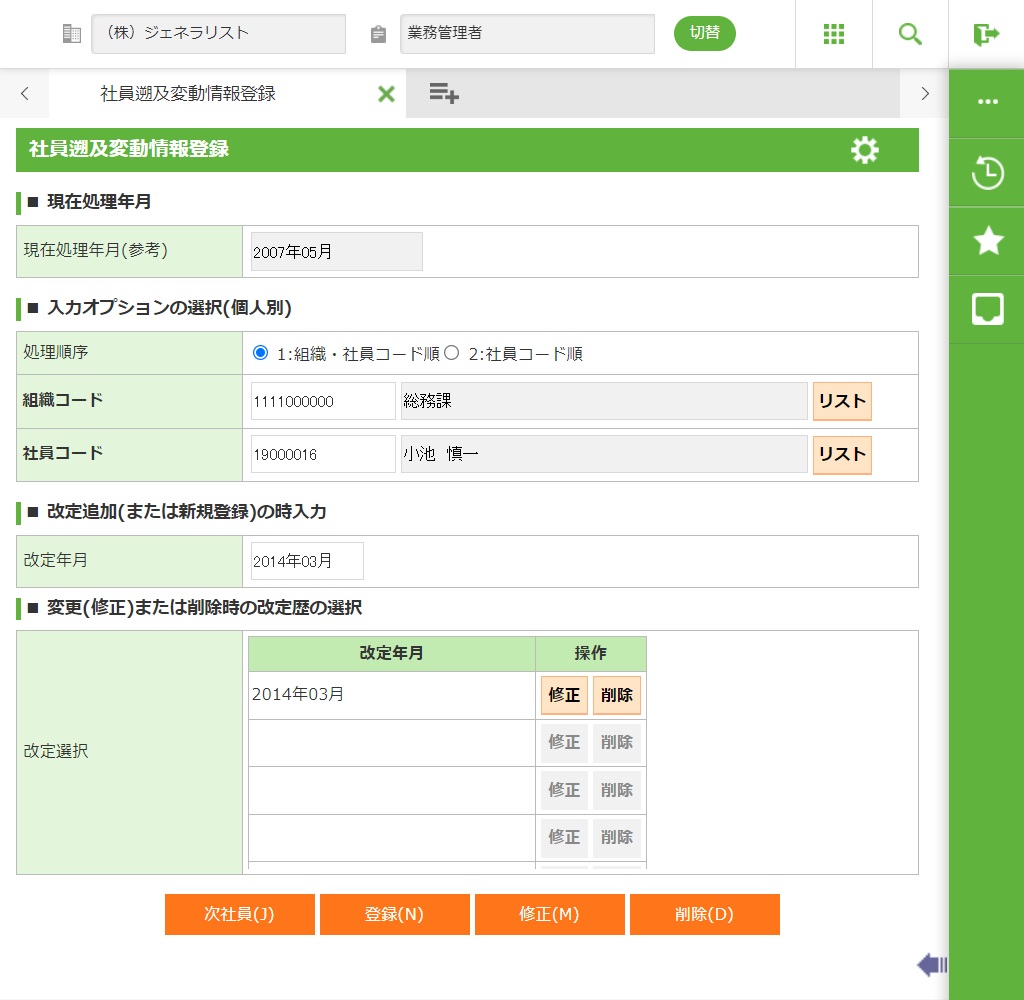Select 2:社員コード順 radio button
The image size is (1024, 1000).
tap(451, 353)
